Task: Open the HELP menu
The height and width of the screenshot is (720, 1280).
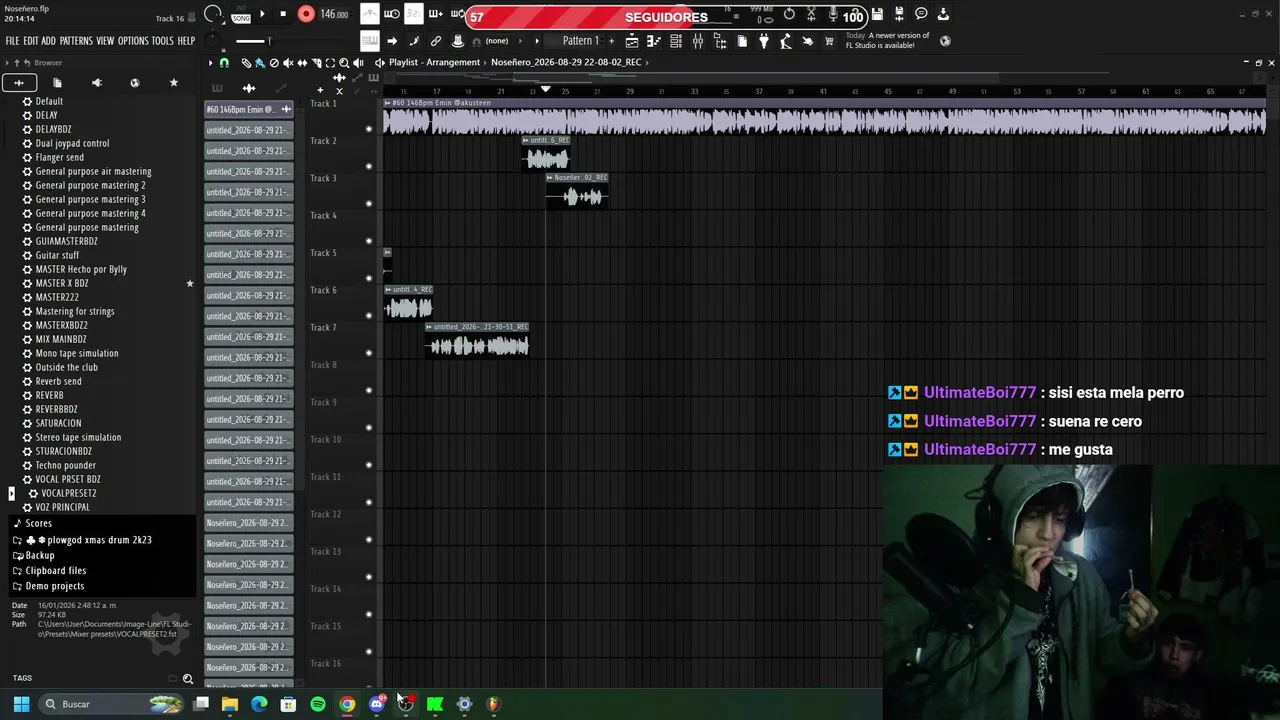Action: click(x=186, y=41)
